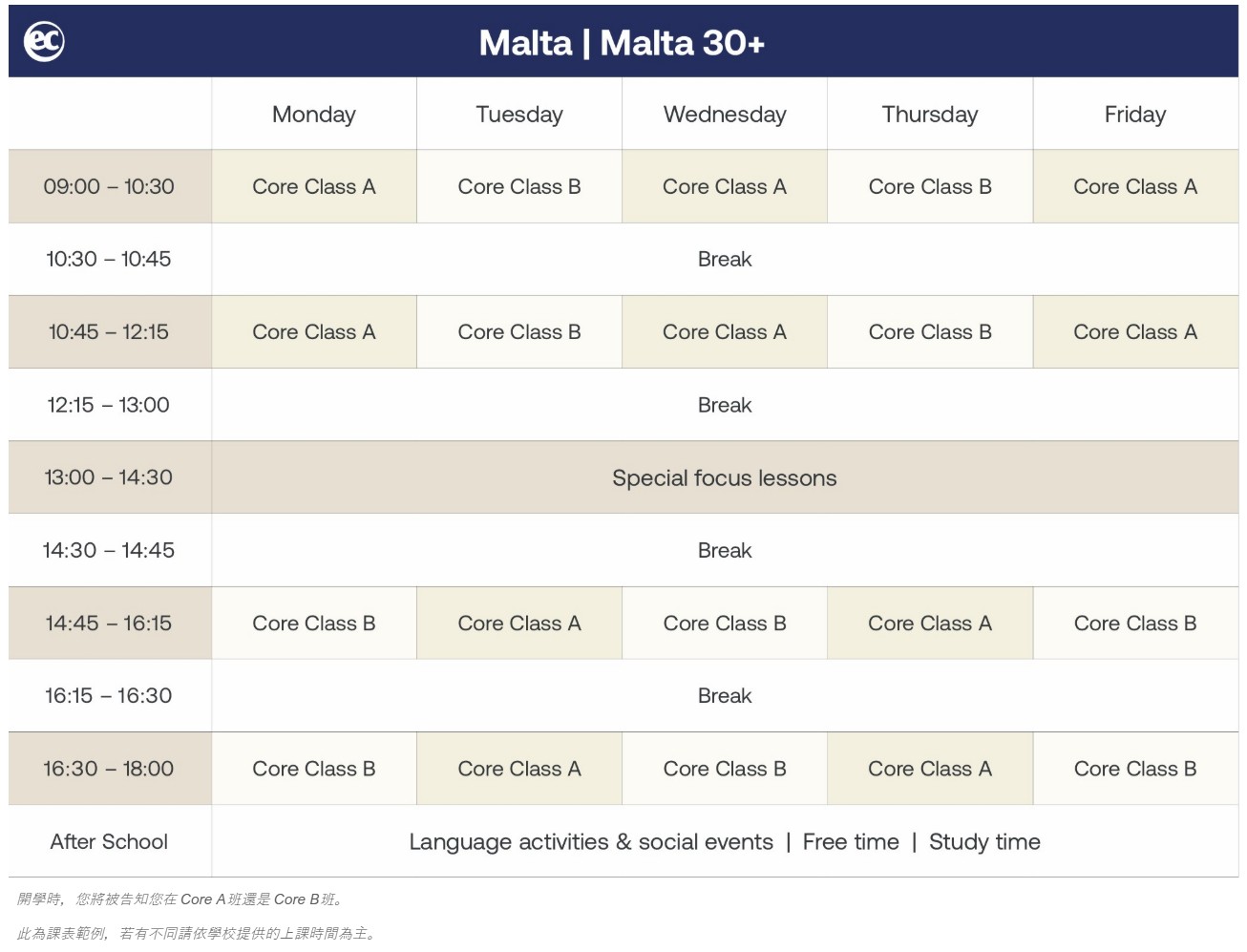Image resolution: width=1247 pixels, height=952 pixels.
Task: Click Thursday's 14:45 Core Class A cell
Action: tap(930, 624)
